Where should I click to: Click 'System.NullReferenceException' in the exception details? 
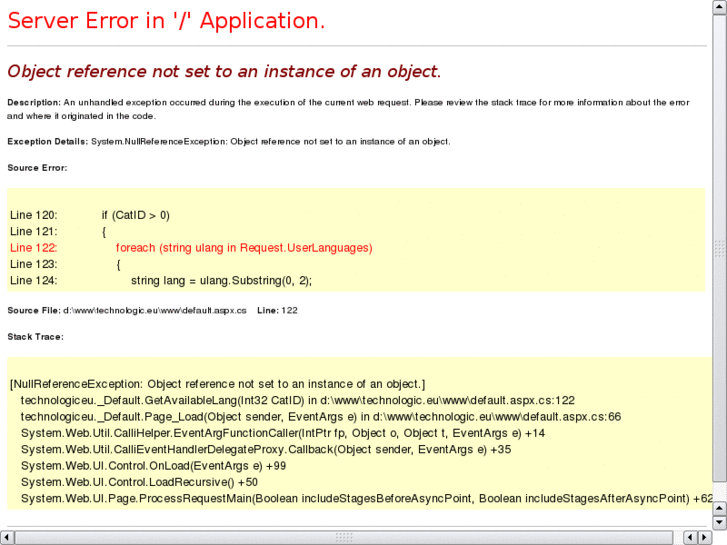(159, 141)
